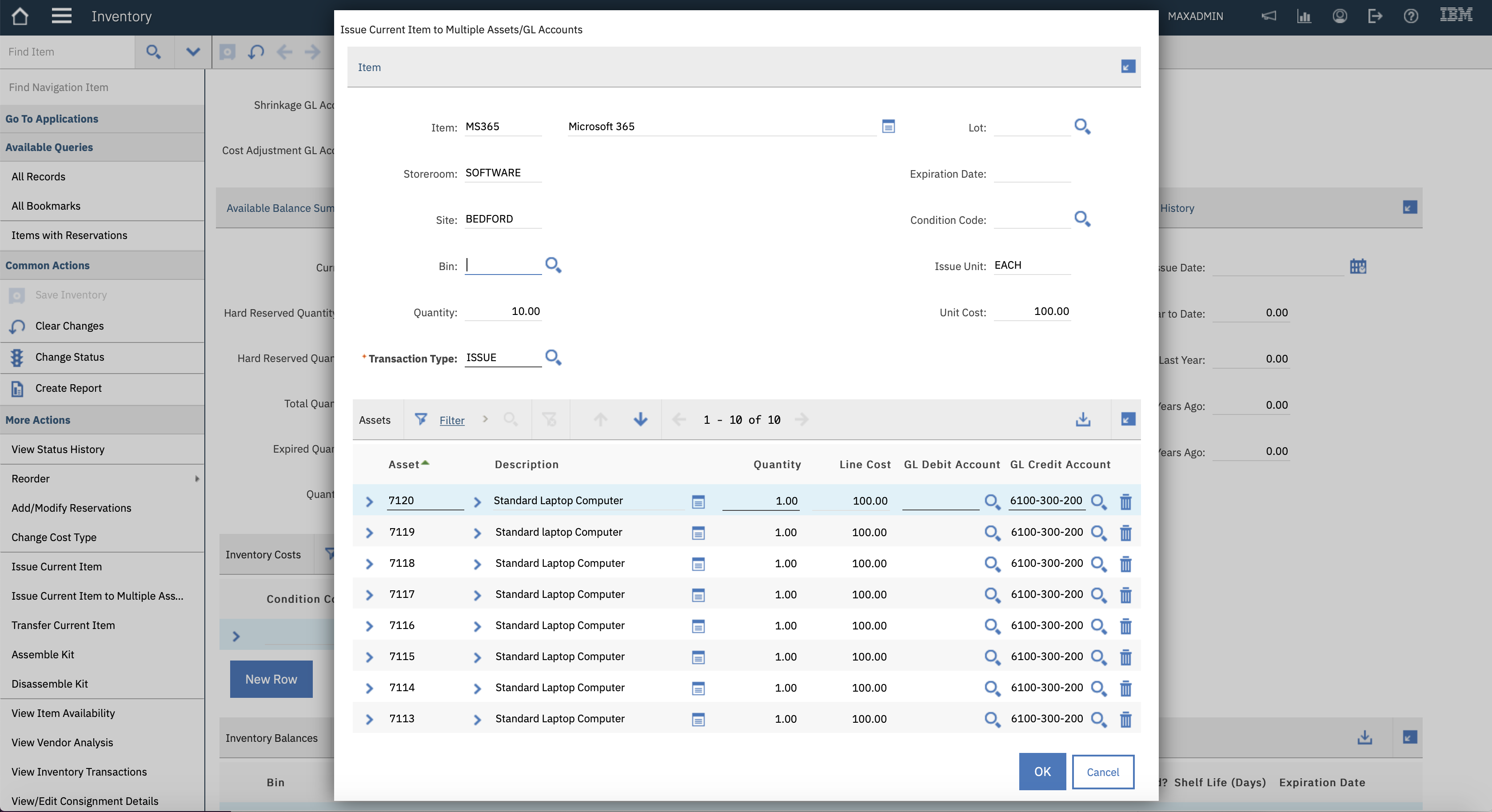Expand the Reorder submenu arrow
This screenshot has height=812, width=1492.
pos(197,479)
